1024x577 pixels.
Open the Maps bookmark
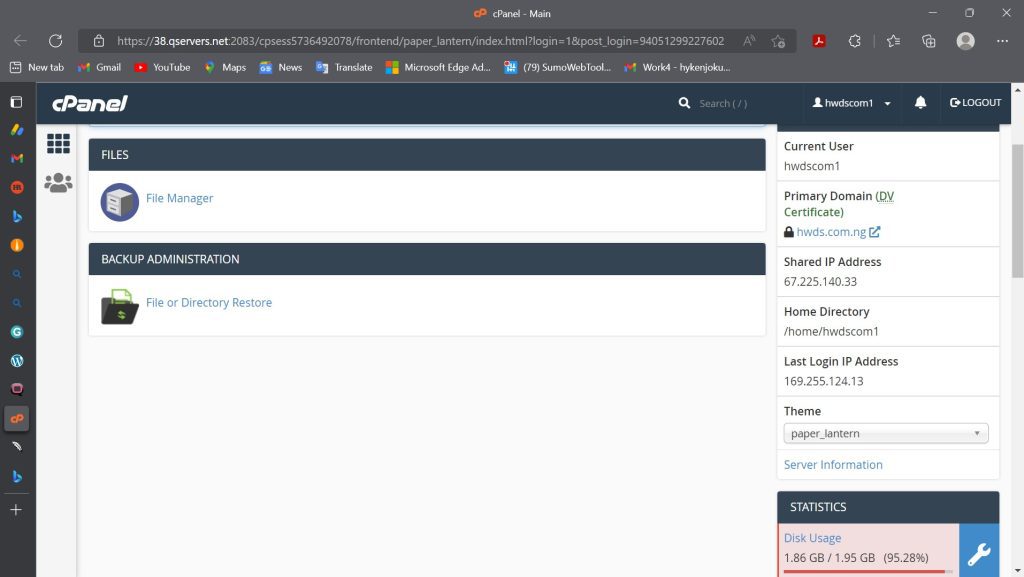(225, 67)
